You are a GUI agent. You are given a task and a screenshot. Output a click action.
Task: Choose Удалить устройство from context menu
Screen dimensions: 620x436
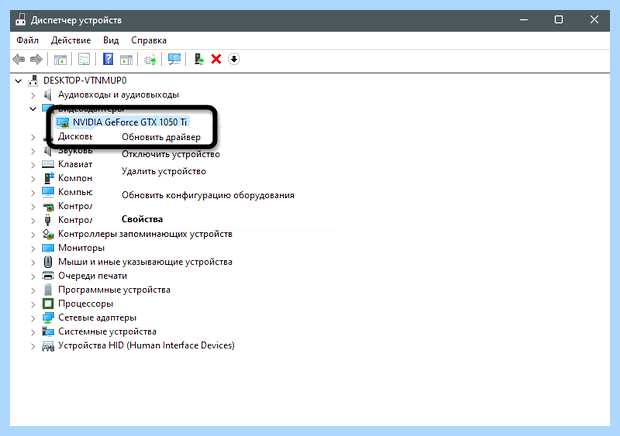(x=164, y=171)
